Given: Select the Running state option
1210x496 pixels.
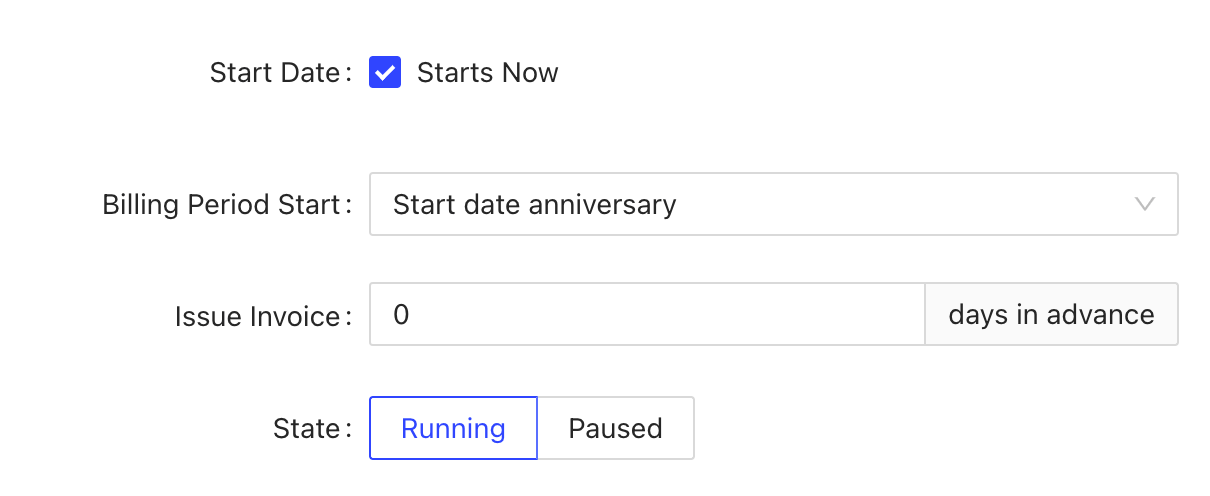Looking at the screenshot, I should pos(453,429).
